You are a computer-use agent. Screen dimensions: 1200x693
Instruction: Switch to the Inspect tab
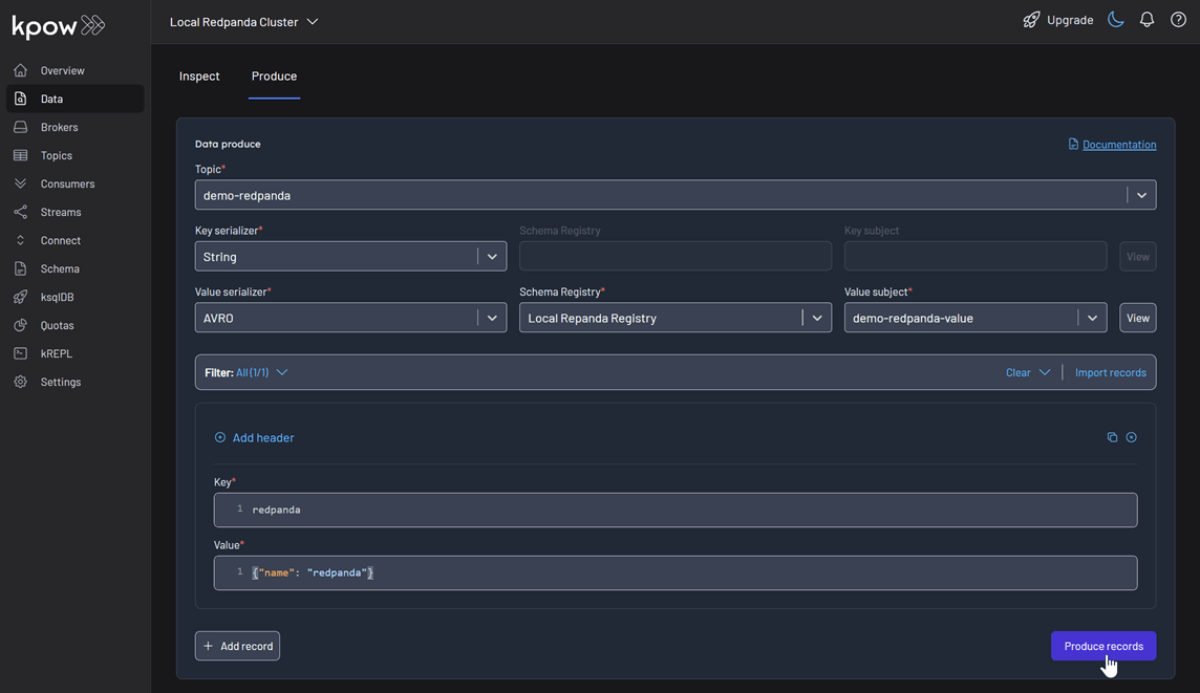pos(199,76)
